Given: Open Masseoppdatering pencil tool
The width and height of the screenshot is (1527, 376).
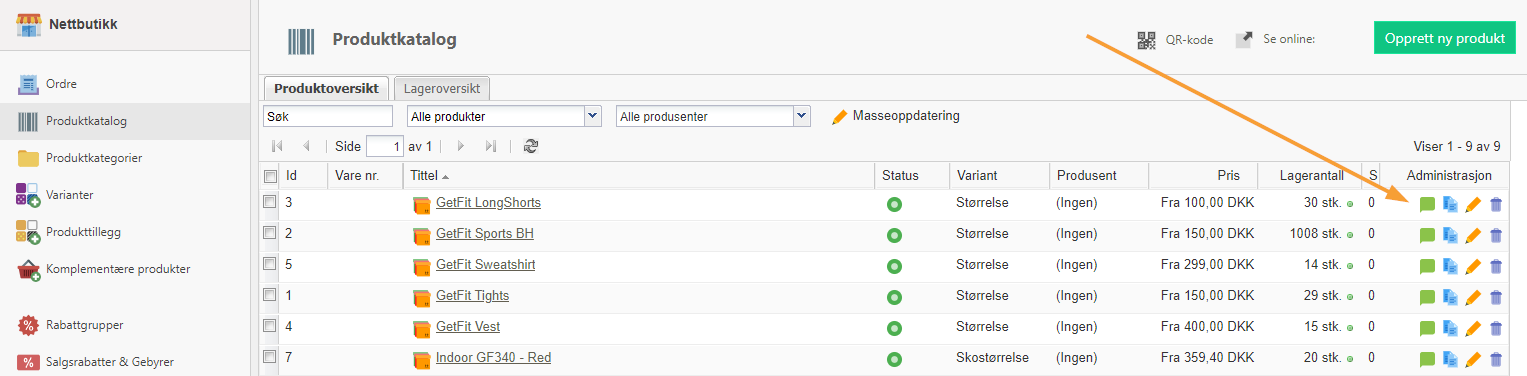Looking at the screenshot, I should (840, 116).
